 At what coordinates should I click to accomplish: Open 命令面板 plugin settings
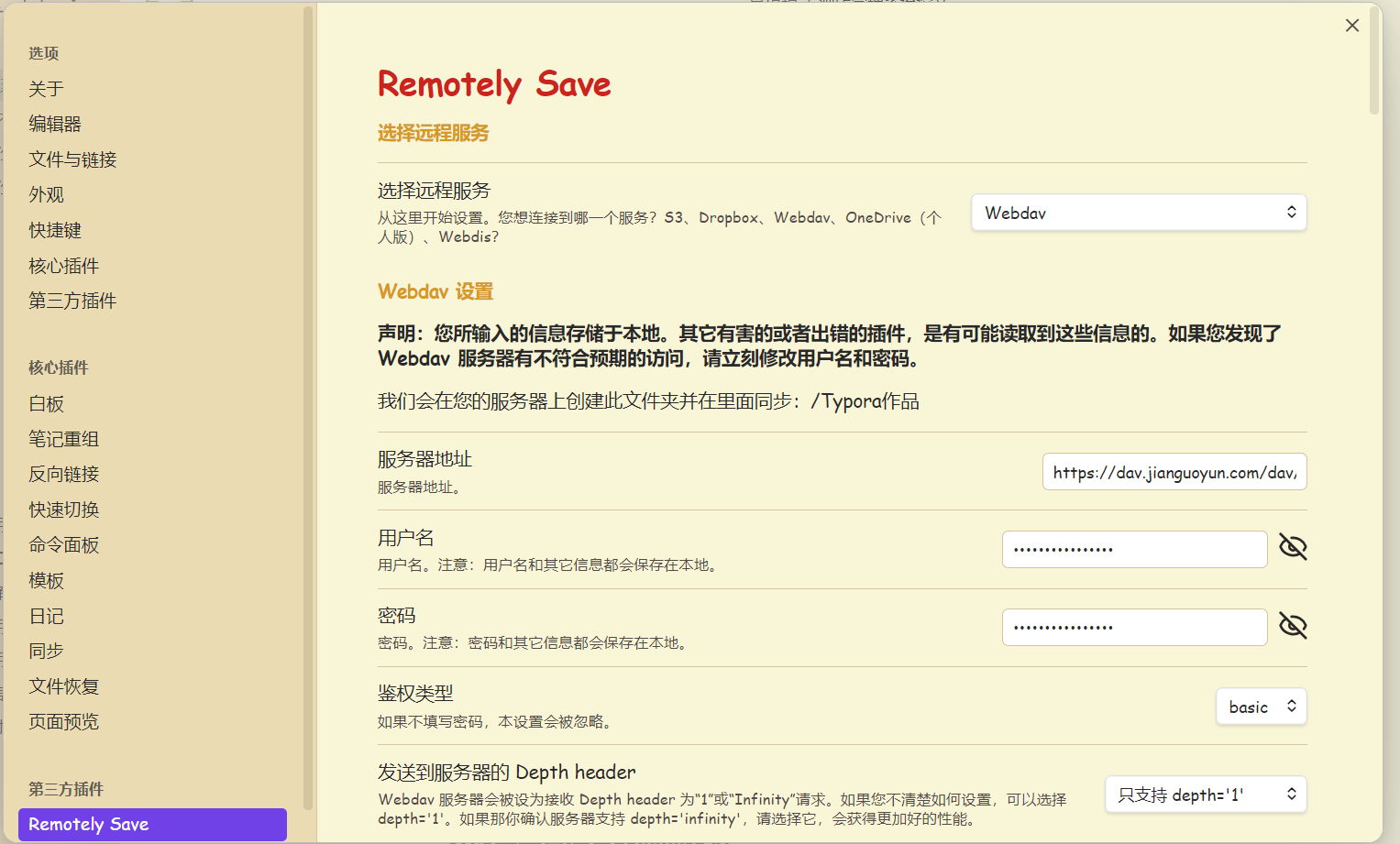(x=63, y=545)
